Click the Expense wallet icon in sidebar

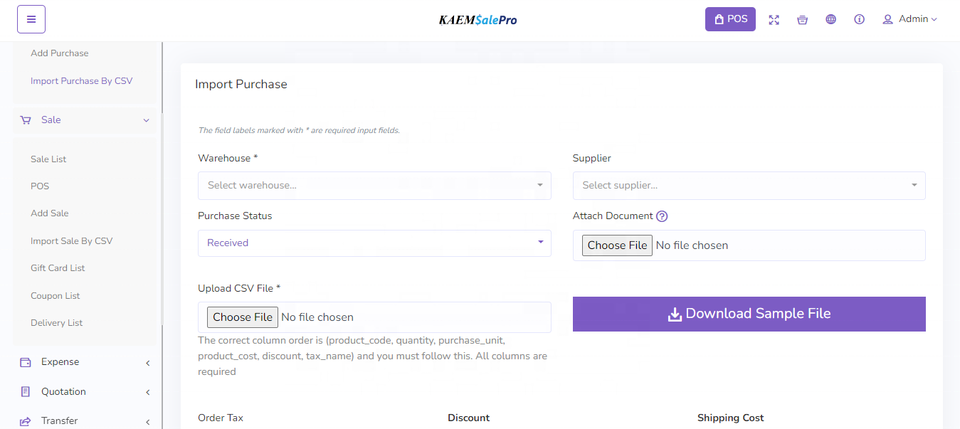(x=26, y=362)
